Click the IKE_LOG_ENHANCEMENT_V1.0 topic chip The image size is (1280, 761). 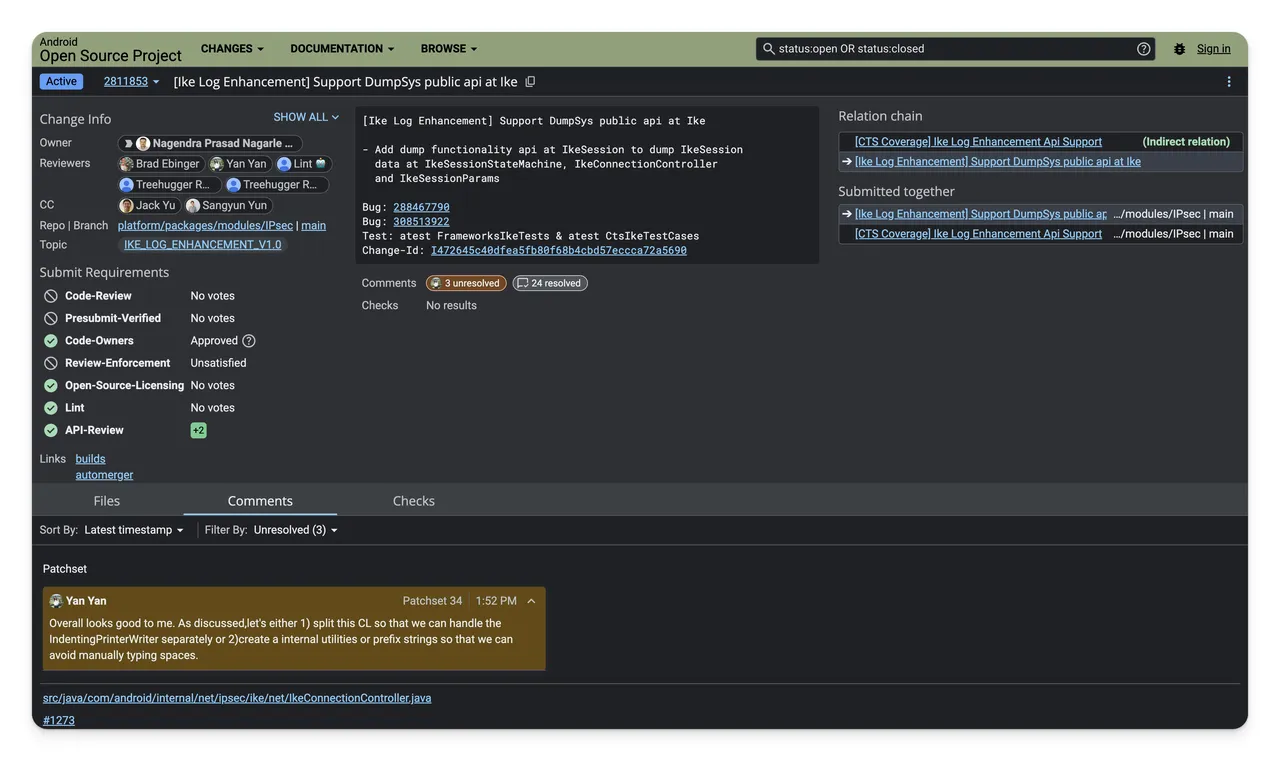click(203, 245)
